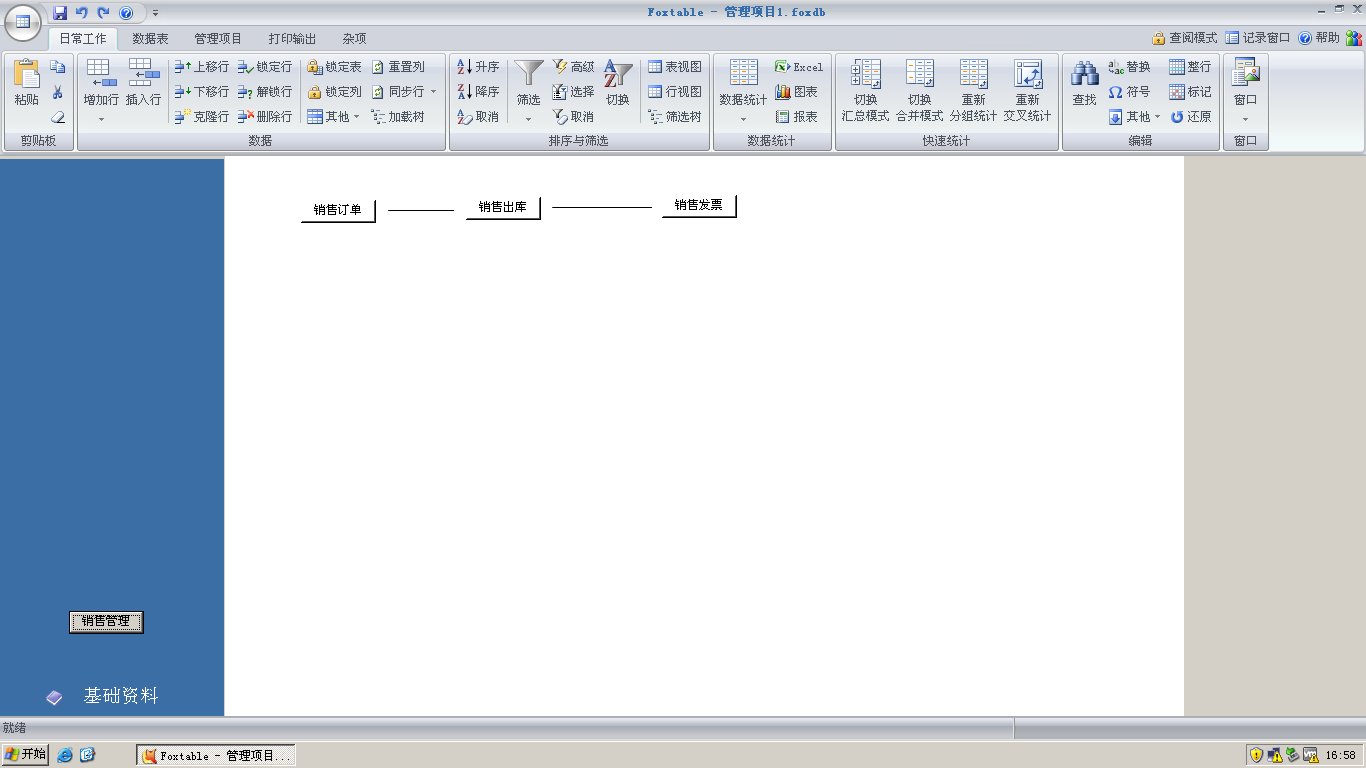
Task: Reset columns with 重置列
Action: [398, 67]
